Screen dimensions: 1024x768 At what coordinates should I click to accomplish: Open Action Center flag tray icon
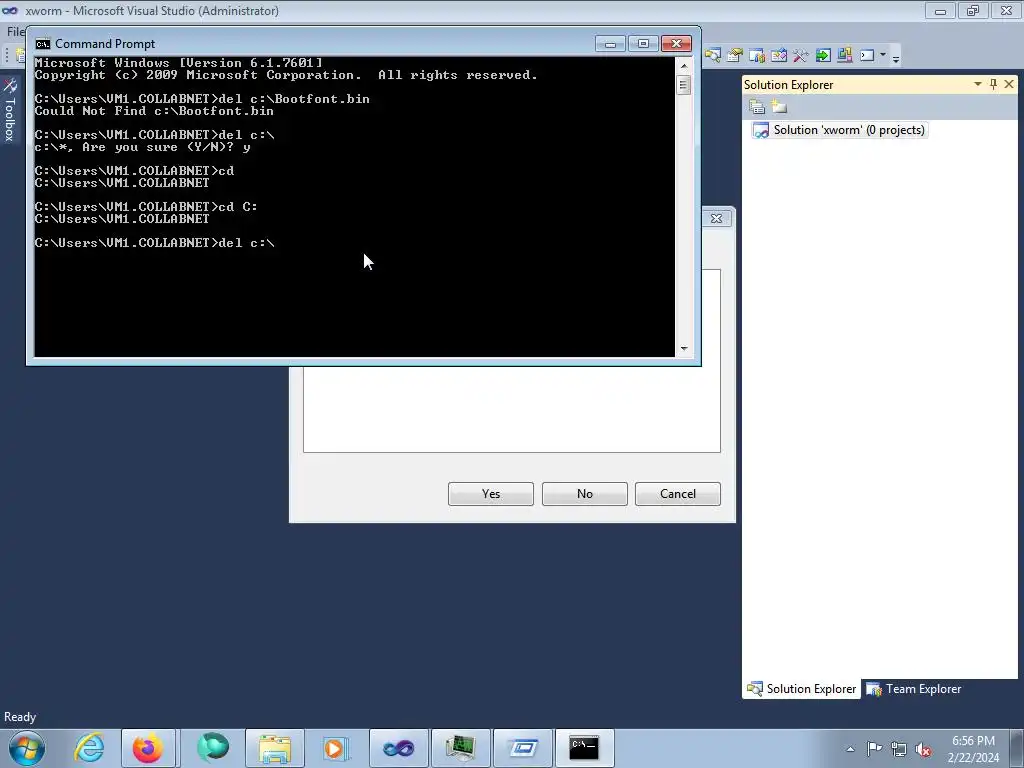tap(874, 749)
